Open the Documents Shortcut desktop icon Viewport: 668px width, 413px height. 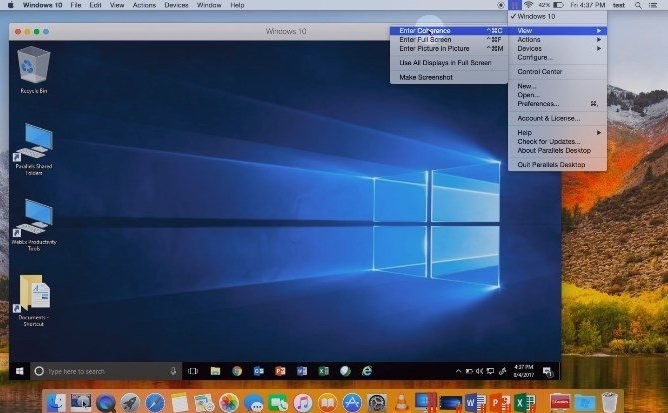coord(34,294)
